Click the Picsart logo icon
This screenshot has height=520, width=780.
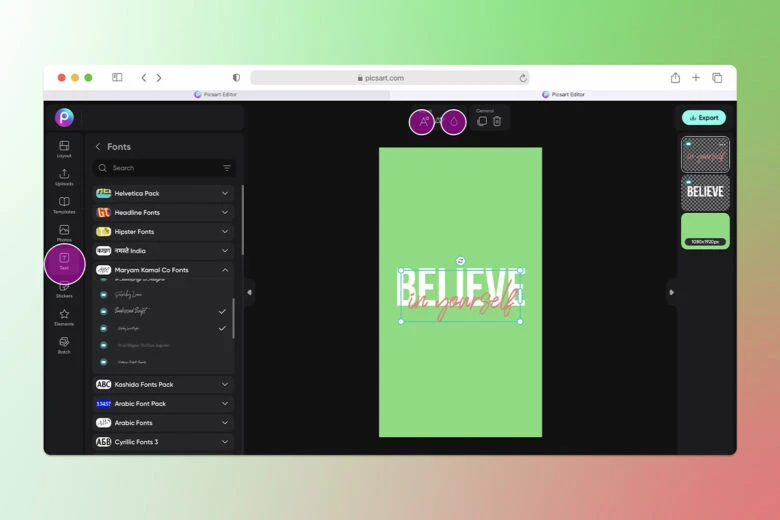tap(64, 117)
